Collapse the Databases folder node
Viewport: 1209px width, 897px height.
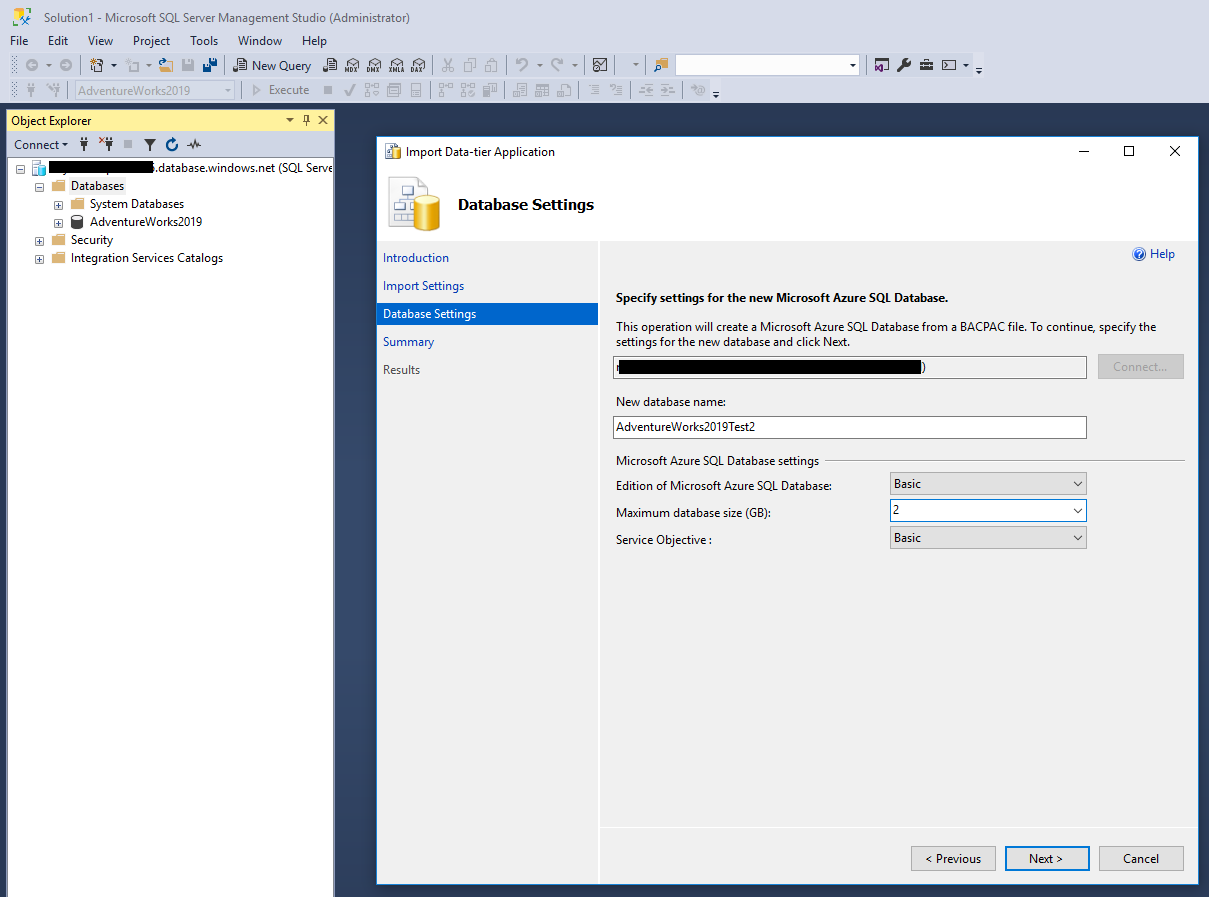click(x=40, y=186)
